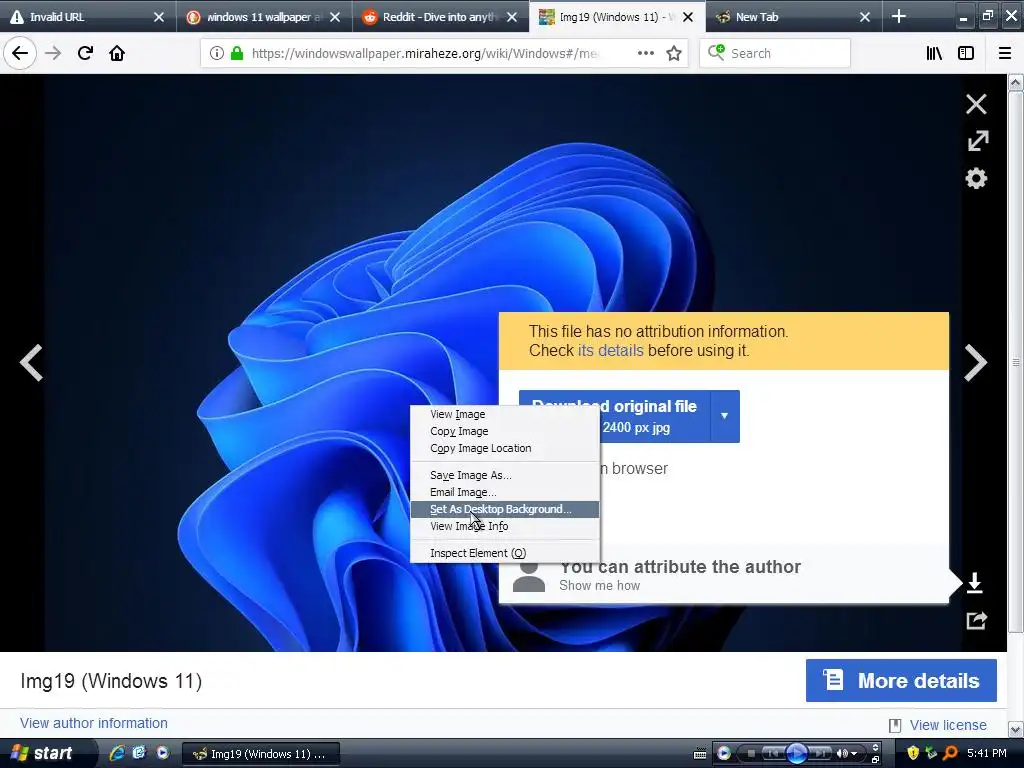
Task: Select Copy Image Location
Action: click(x=504, y=448)
